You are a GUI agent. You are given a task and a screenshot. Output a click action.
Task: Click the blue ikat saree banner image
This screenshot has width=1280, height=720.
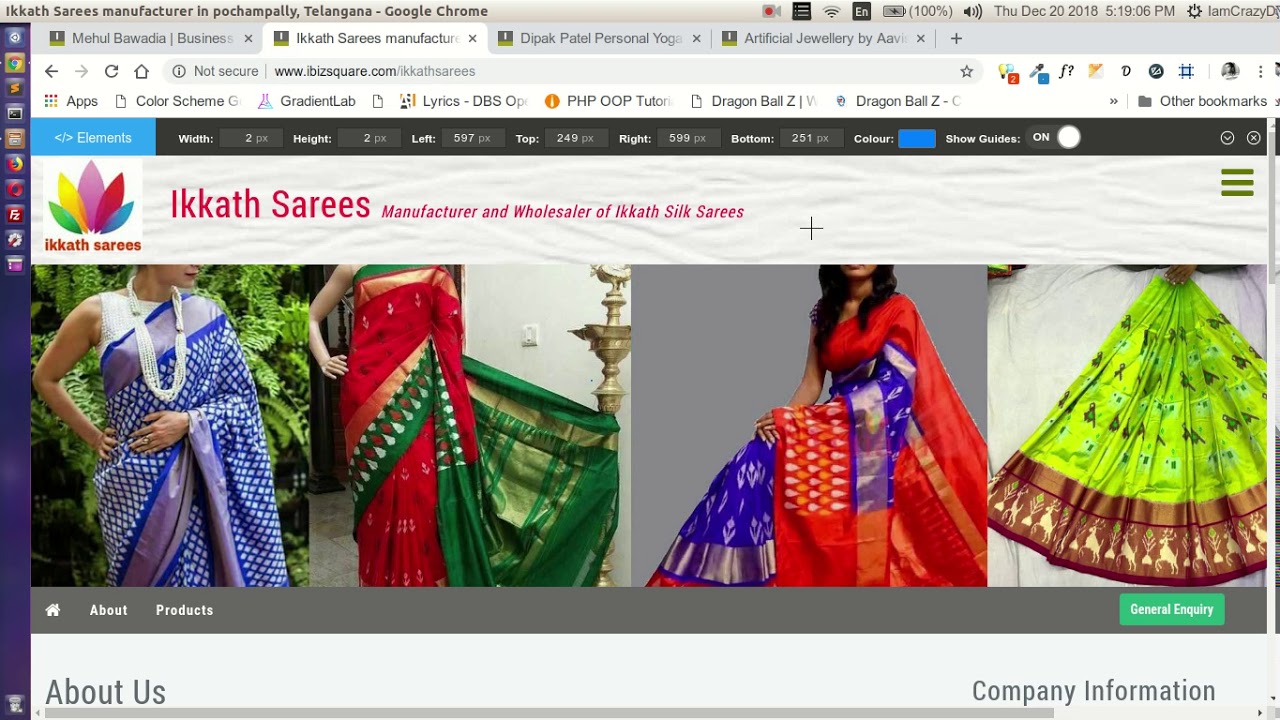[170, 425]
